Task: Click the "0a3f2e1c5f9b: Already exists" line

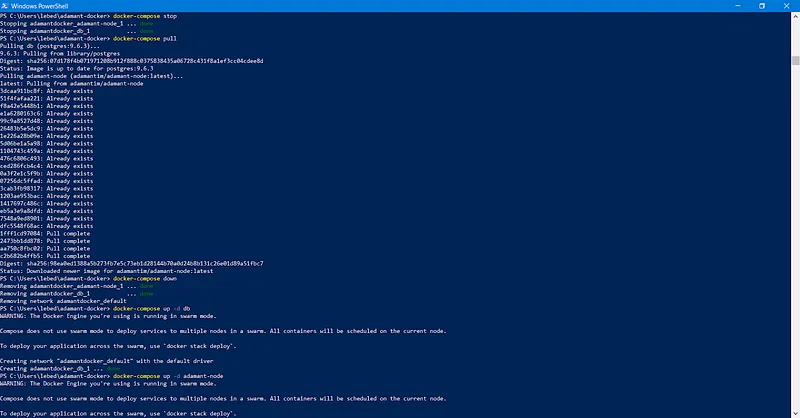Action: click(x=46, y=174)
